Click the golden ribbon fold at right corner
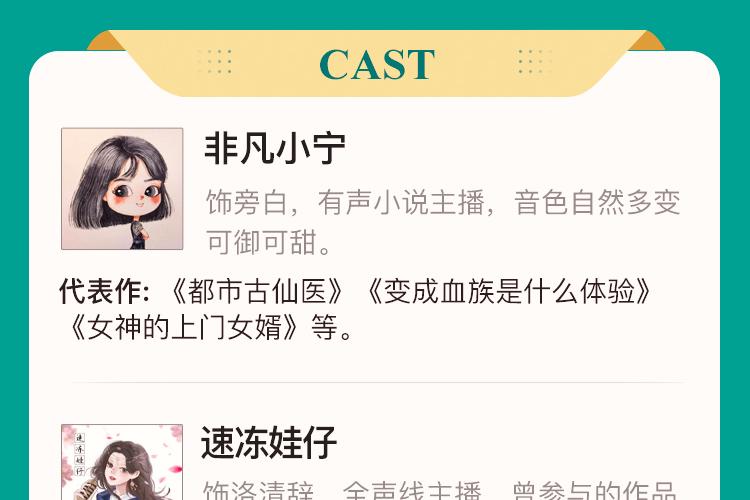The width and height of the screenshot is (750, 500). click(646, 41)
